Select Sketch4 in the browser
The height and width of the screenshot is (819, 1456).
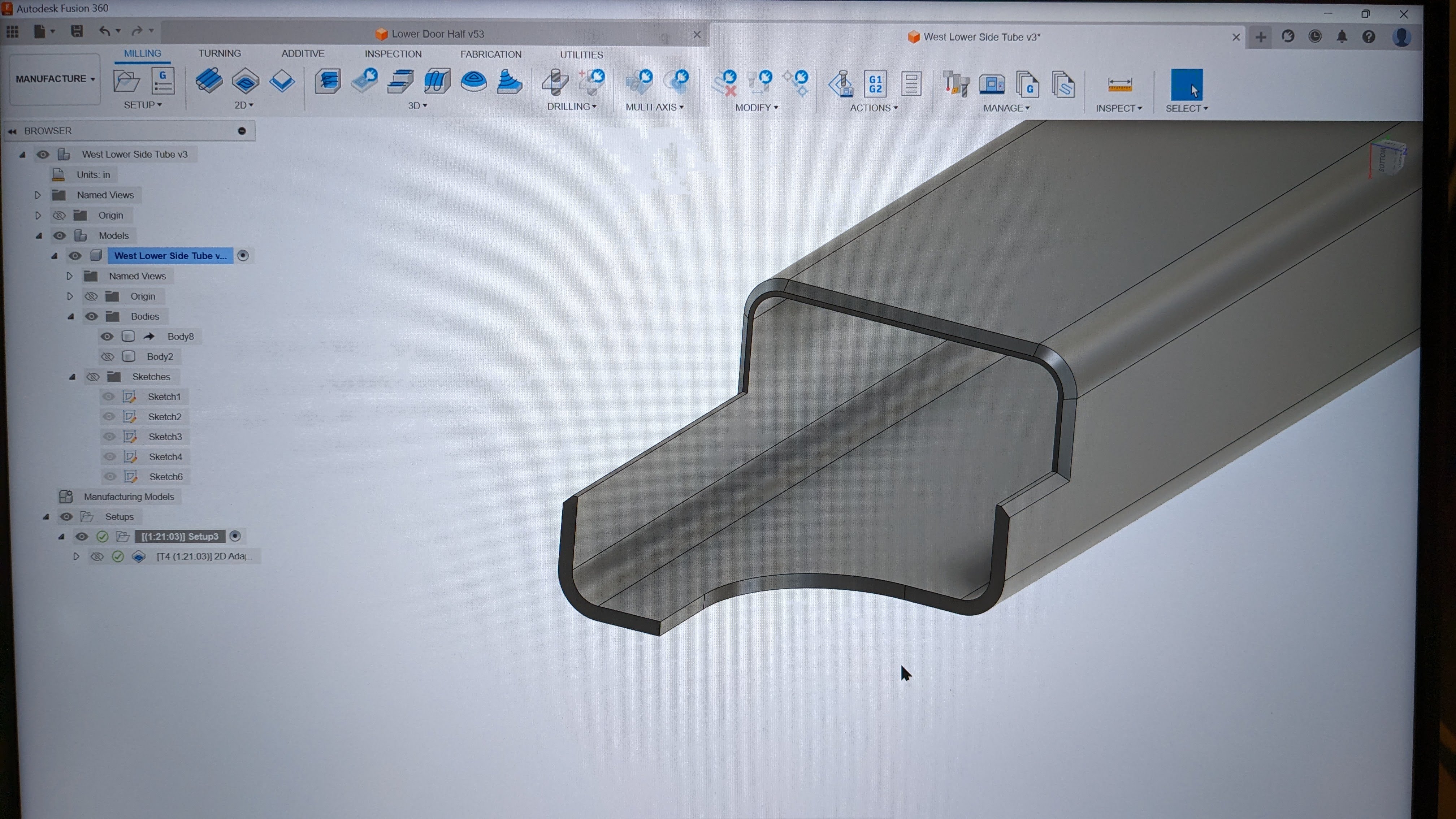click(165, 457)
